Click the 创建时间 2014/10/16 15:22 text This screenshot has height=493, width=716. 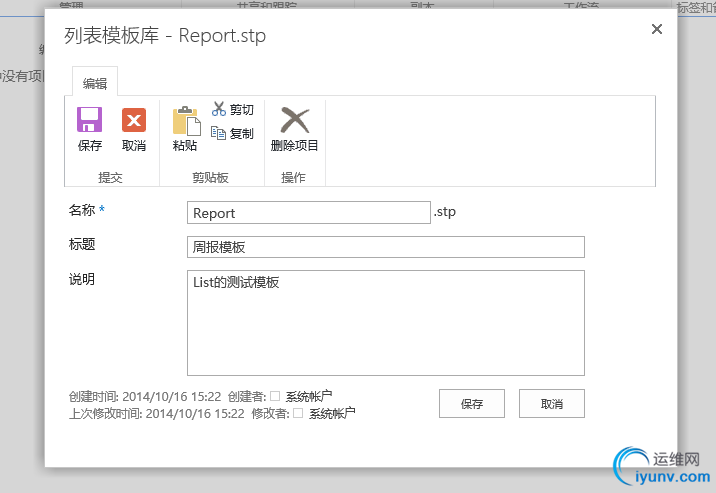(145, 396)
